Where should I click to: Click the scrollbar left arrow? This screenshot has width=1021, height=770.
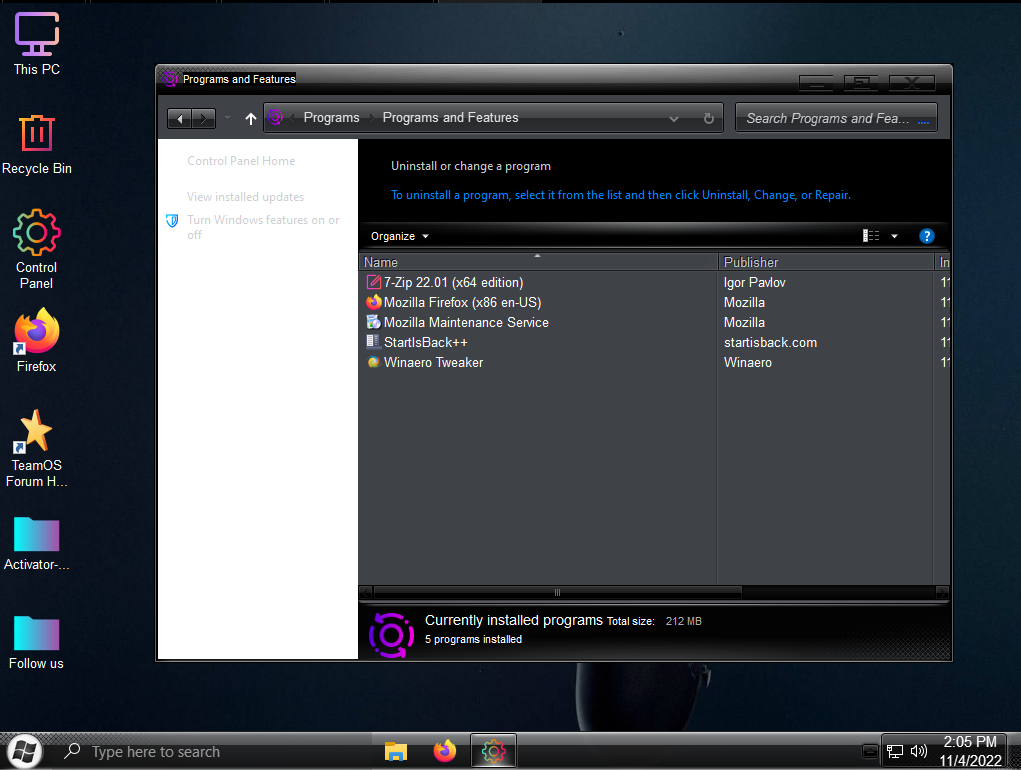coord(366,592)
